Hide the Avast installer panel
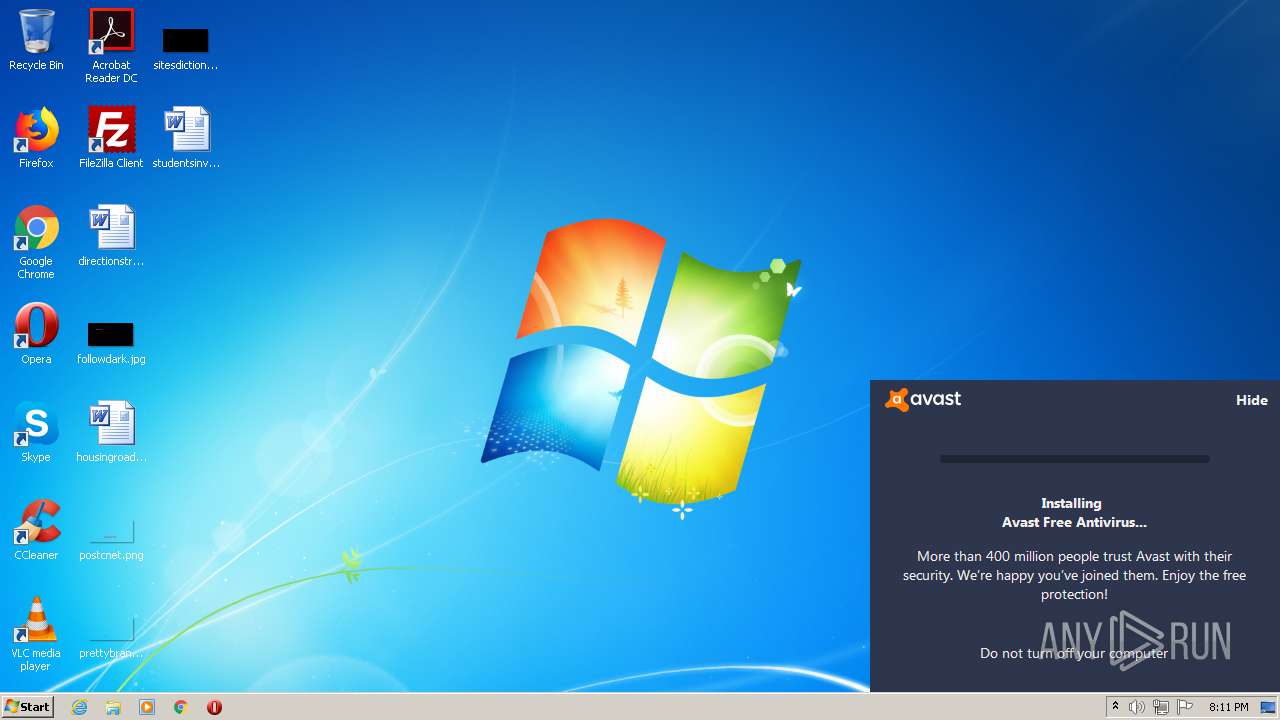 tap(1252, 400)
